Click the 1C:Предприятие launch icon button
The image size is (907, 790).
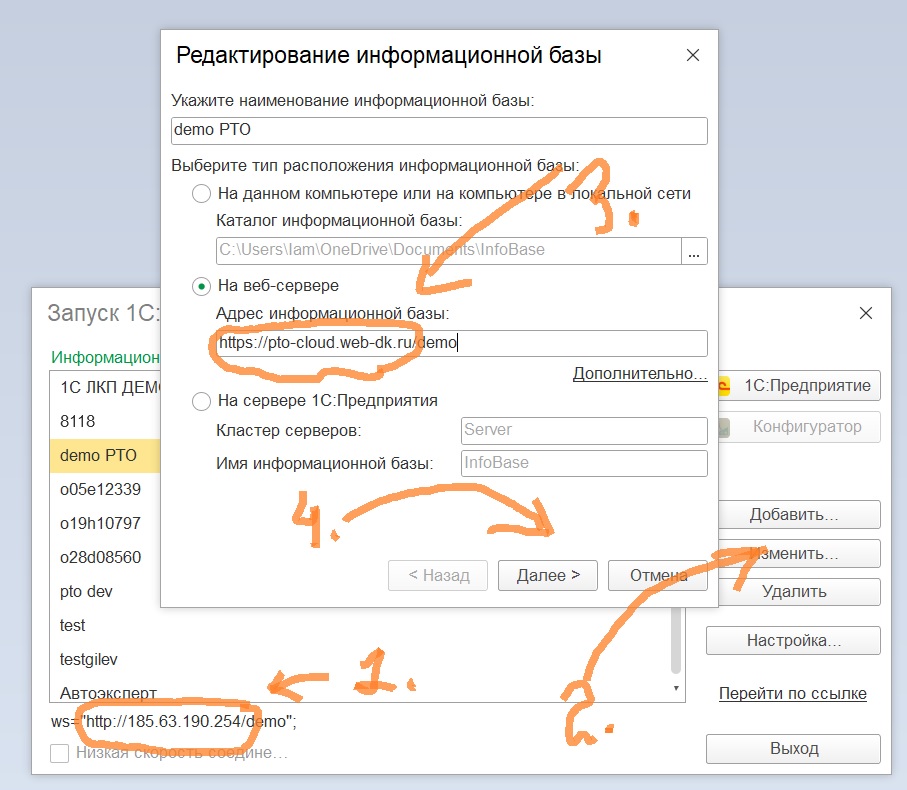tap(799, 386)
